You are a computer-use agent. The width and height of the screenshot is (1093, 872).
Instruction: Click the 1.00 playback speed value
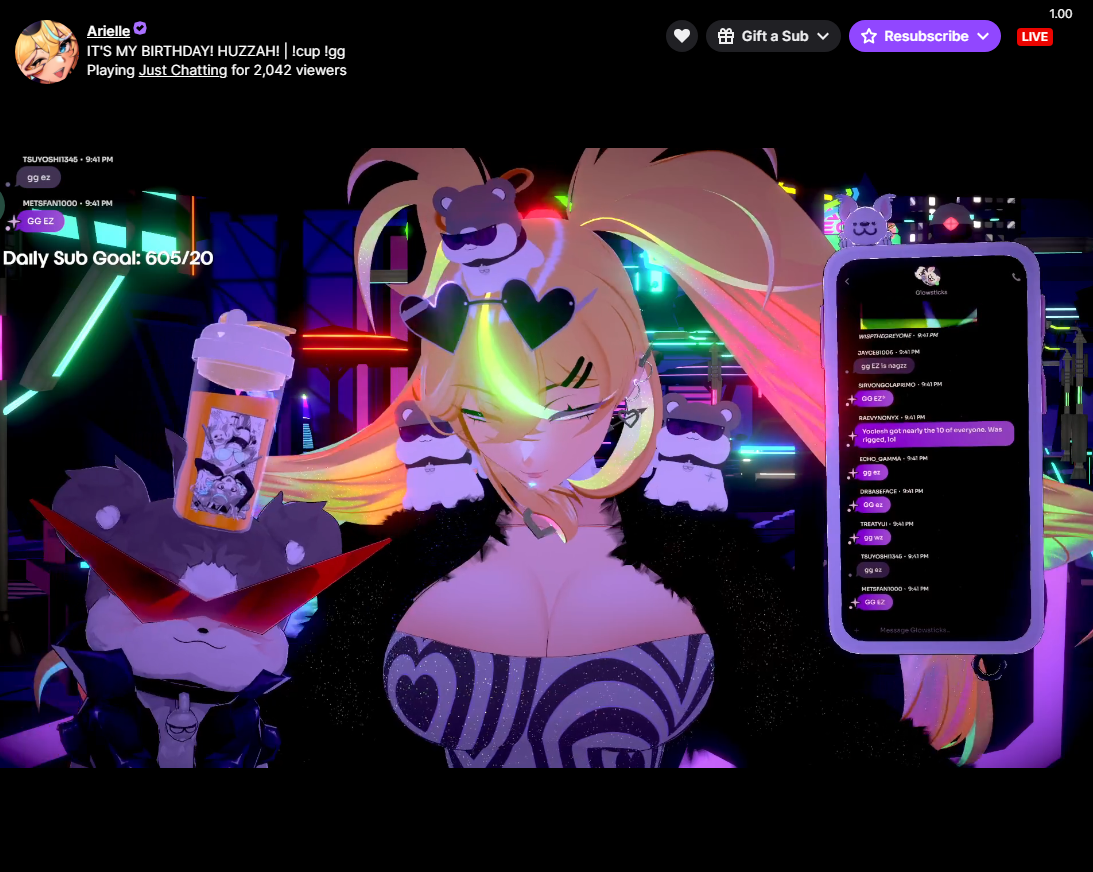point(1060,14)
